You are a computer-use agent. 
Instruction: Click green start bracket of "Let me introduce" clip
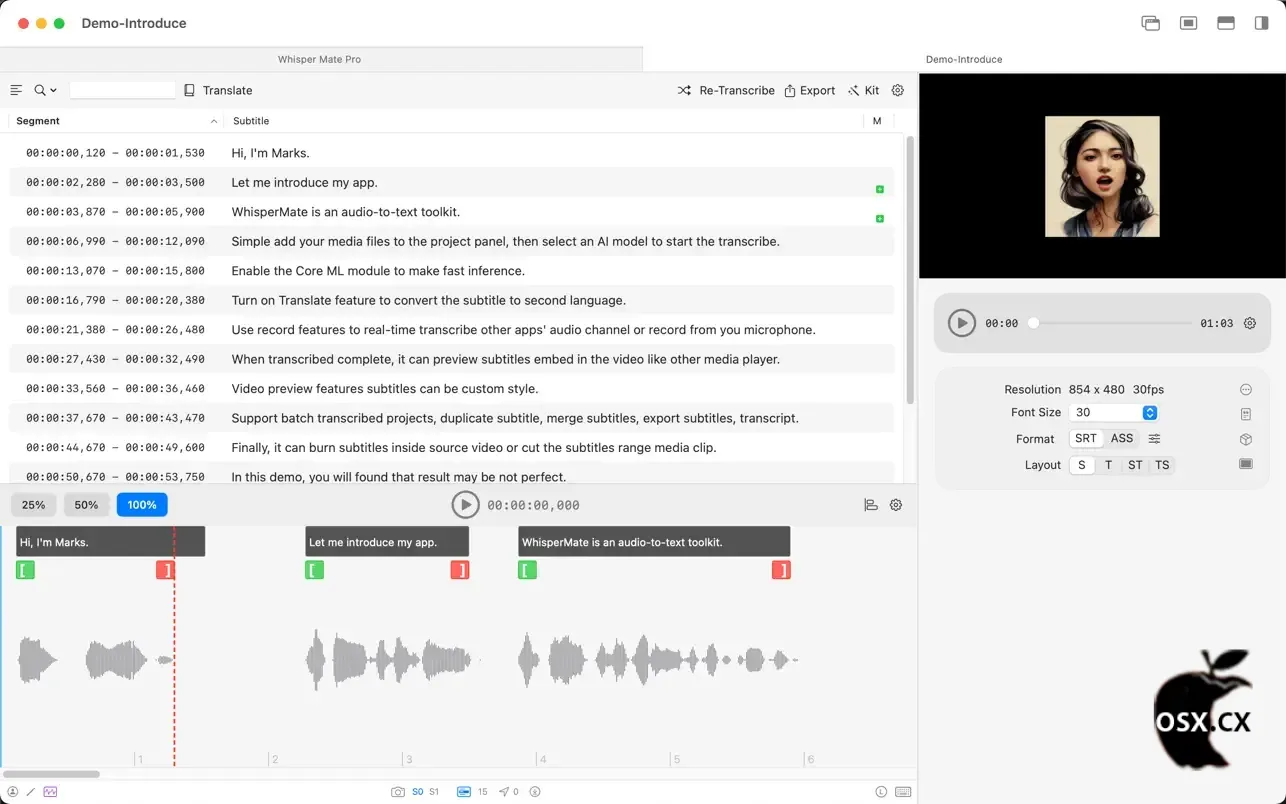pos(314,570)
